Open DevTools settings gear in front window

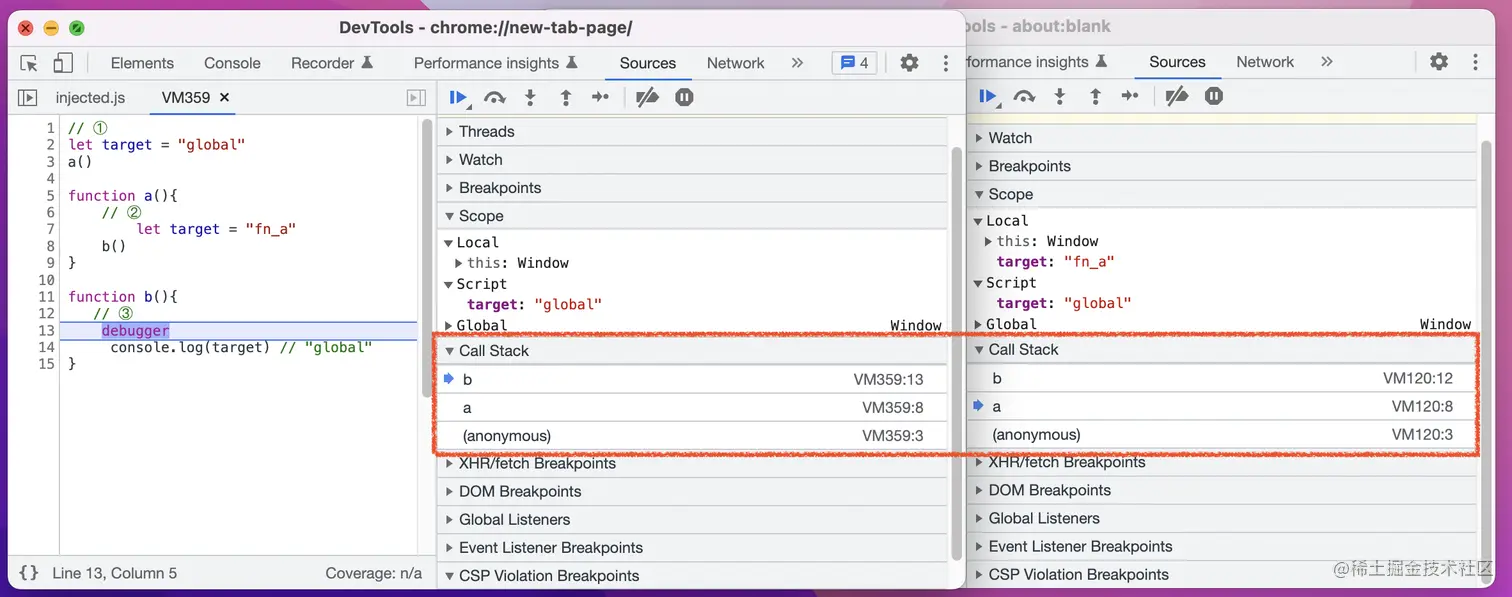[909, 63]
